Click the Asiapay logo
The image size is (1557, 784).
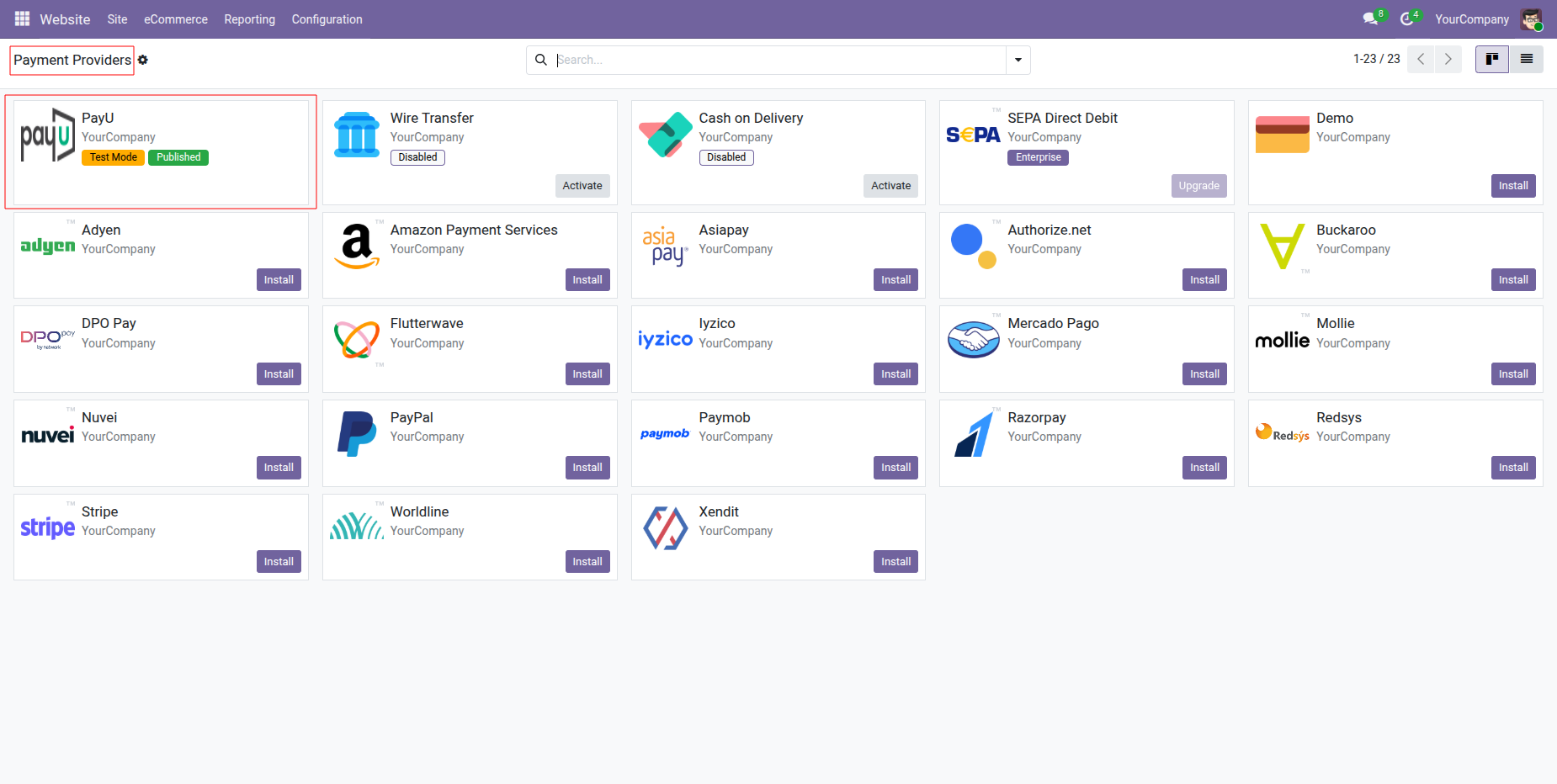666,246
